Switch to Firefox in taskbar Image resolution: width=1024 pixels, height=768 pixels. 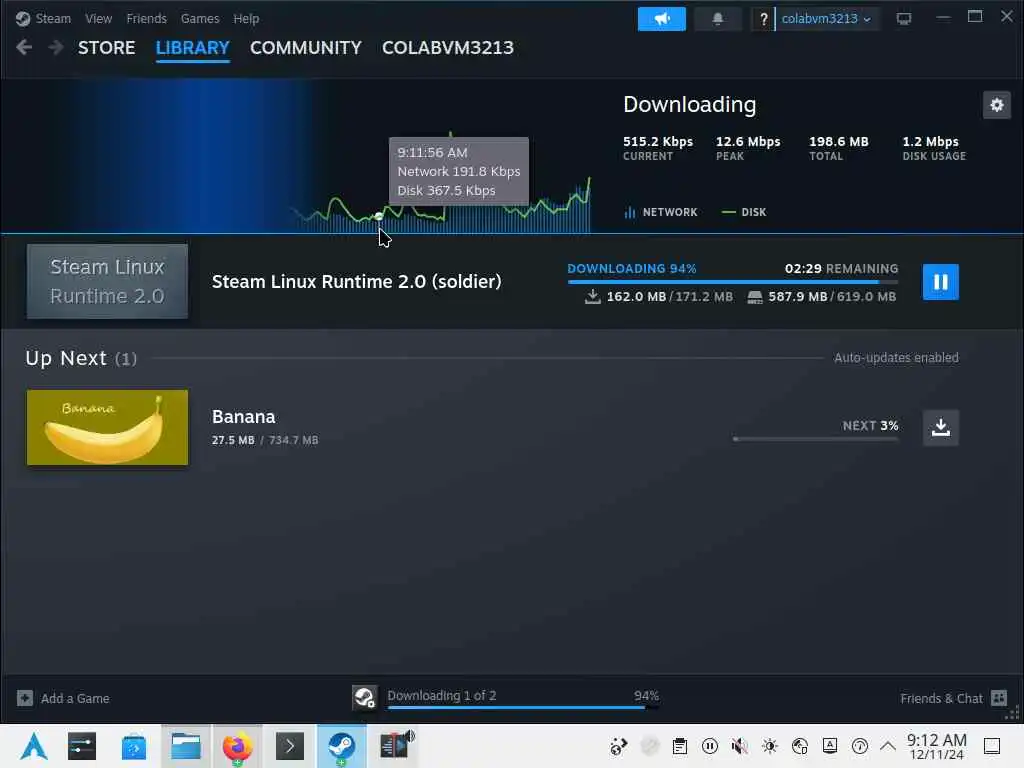238,746
